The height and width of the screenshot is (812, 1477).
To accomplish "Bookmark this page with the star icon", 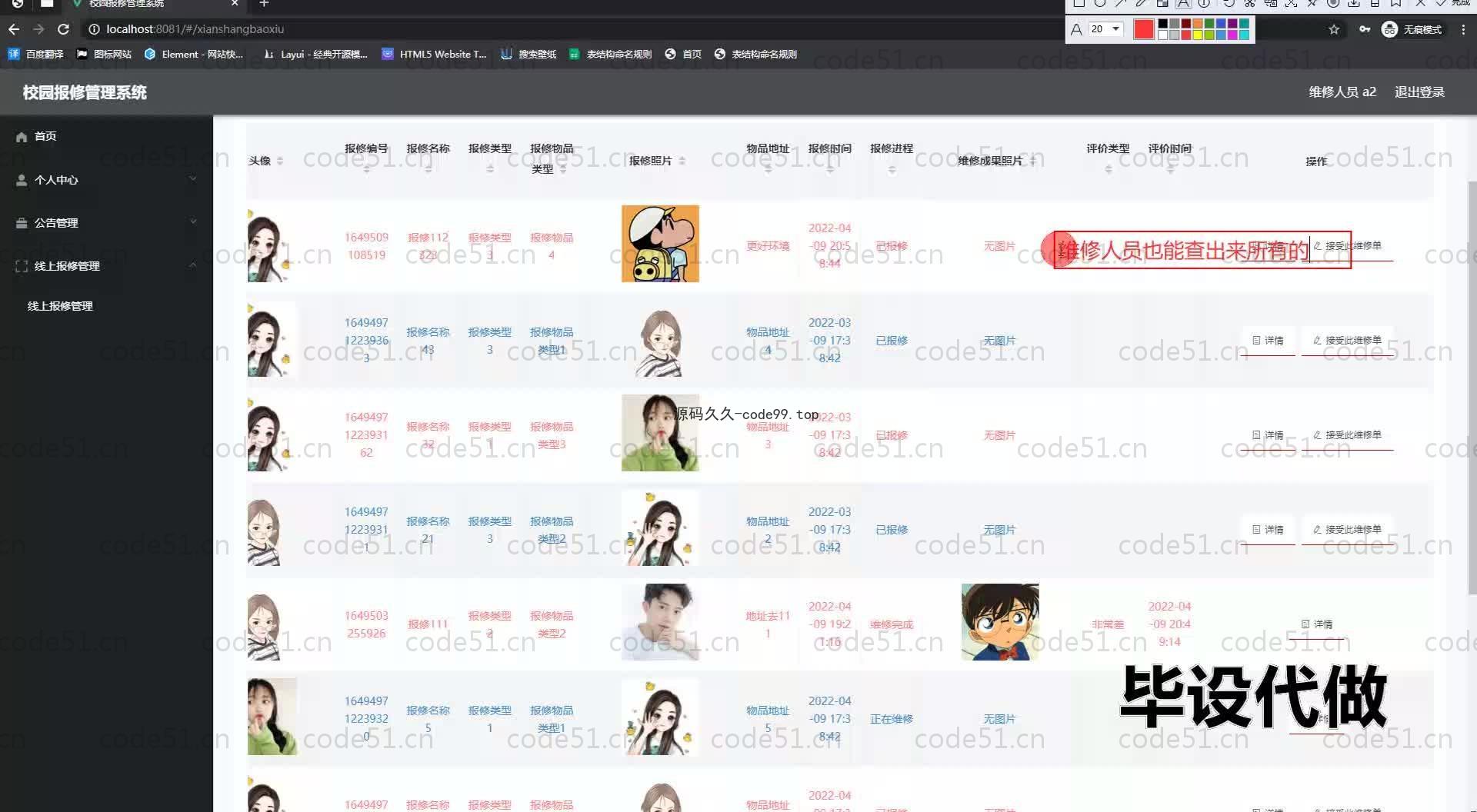I will pos(1334,29).
